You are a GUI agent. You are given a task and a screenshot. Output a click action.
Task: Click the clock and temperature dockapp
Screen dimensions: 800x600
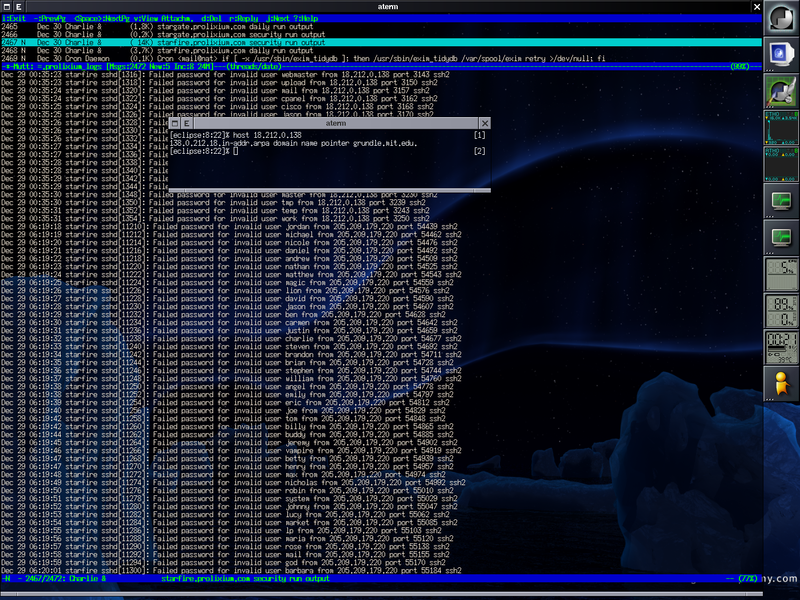pyautogui.click(x=781, y=347)
